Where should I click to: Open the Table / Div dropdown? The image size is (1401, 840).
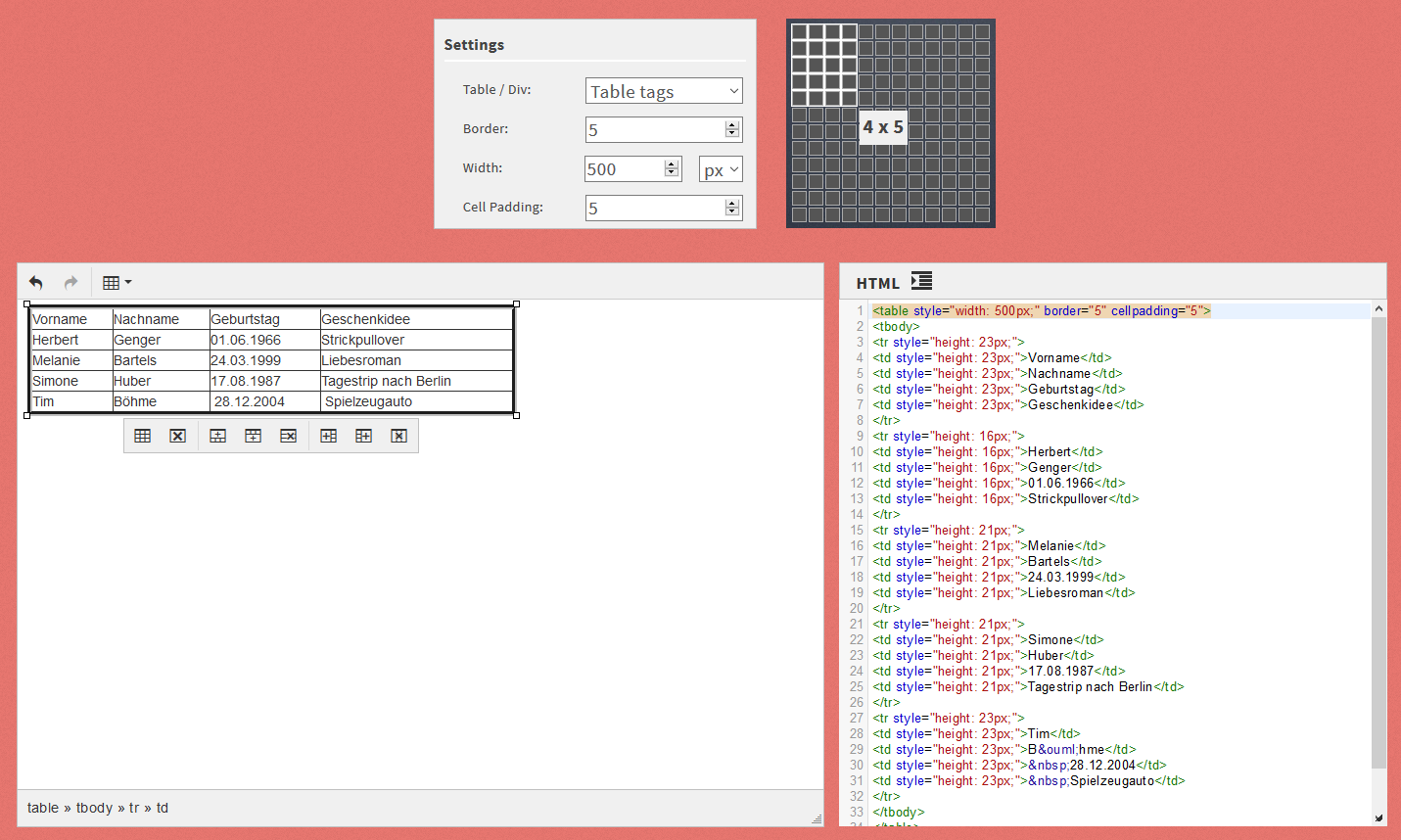[x=664, y=91]
